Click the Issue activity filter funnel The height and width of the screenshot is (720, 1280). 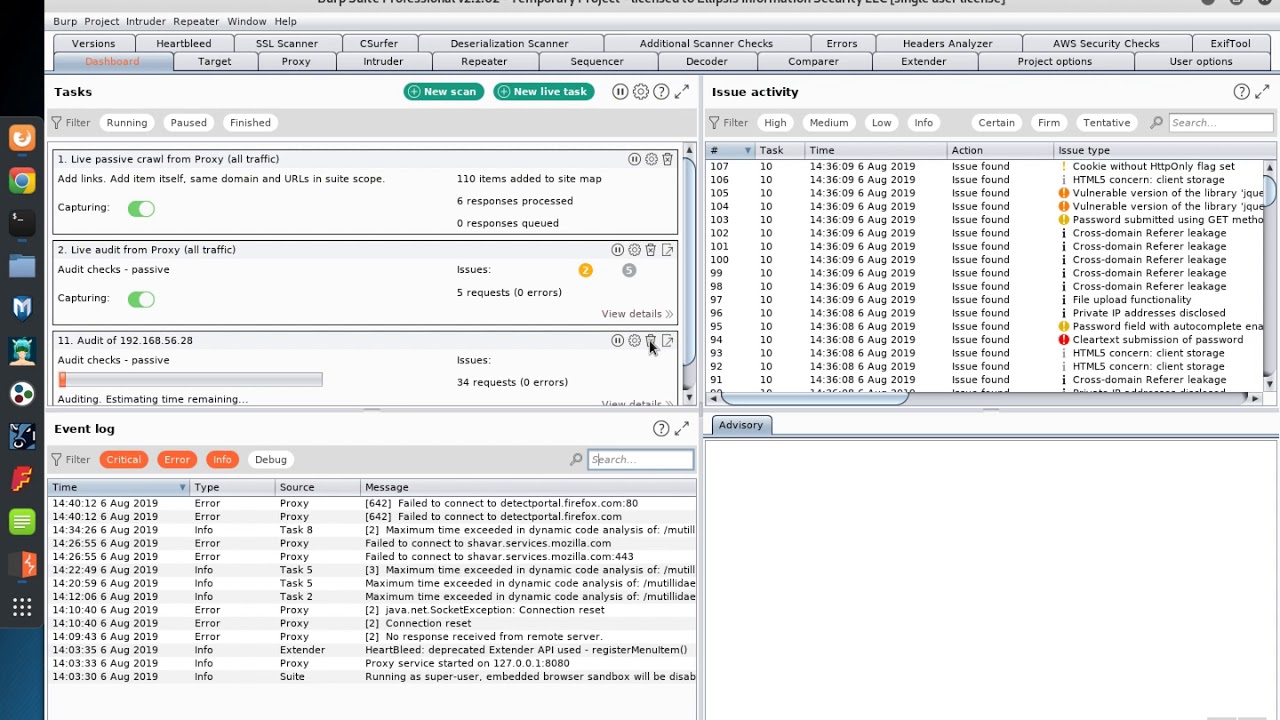714,123
